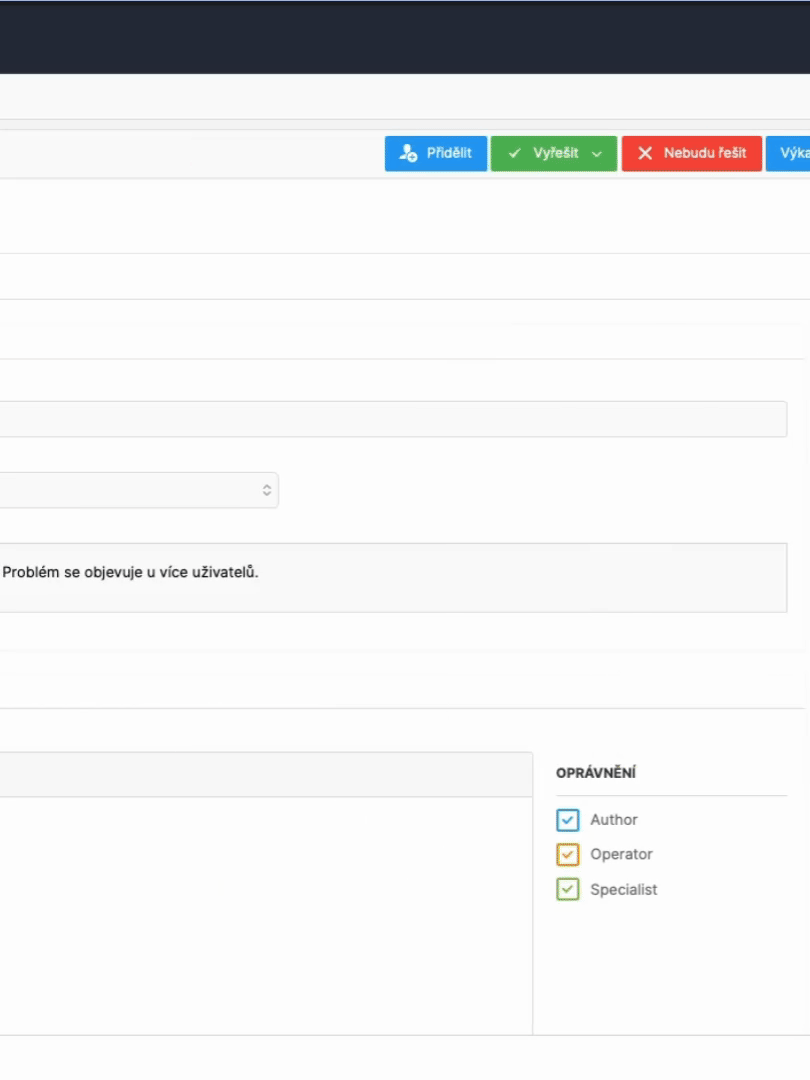Open the select box with up-down arrows

click(x=140, y=490)
